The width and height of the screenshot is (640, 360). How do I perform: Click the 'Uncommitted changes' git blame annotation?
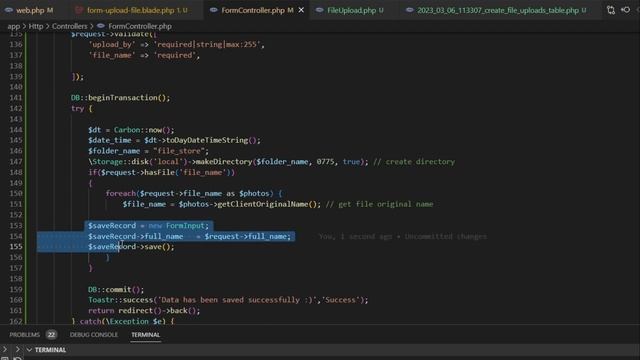pos(445,236)
